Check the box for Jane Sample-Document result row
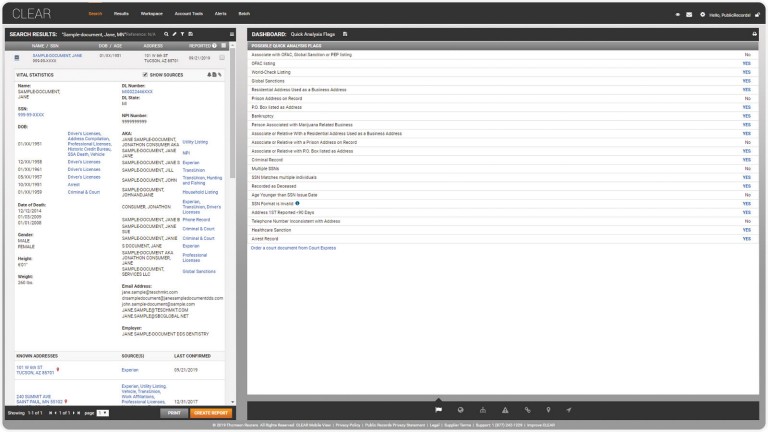Screen dimensions: 768x432 [222, 57]
